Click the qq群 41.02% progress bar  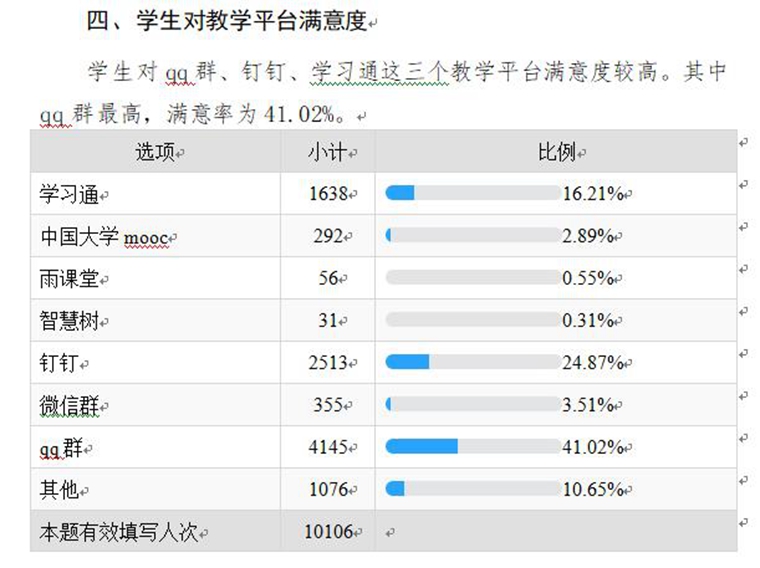point(472,446)
